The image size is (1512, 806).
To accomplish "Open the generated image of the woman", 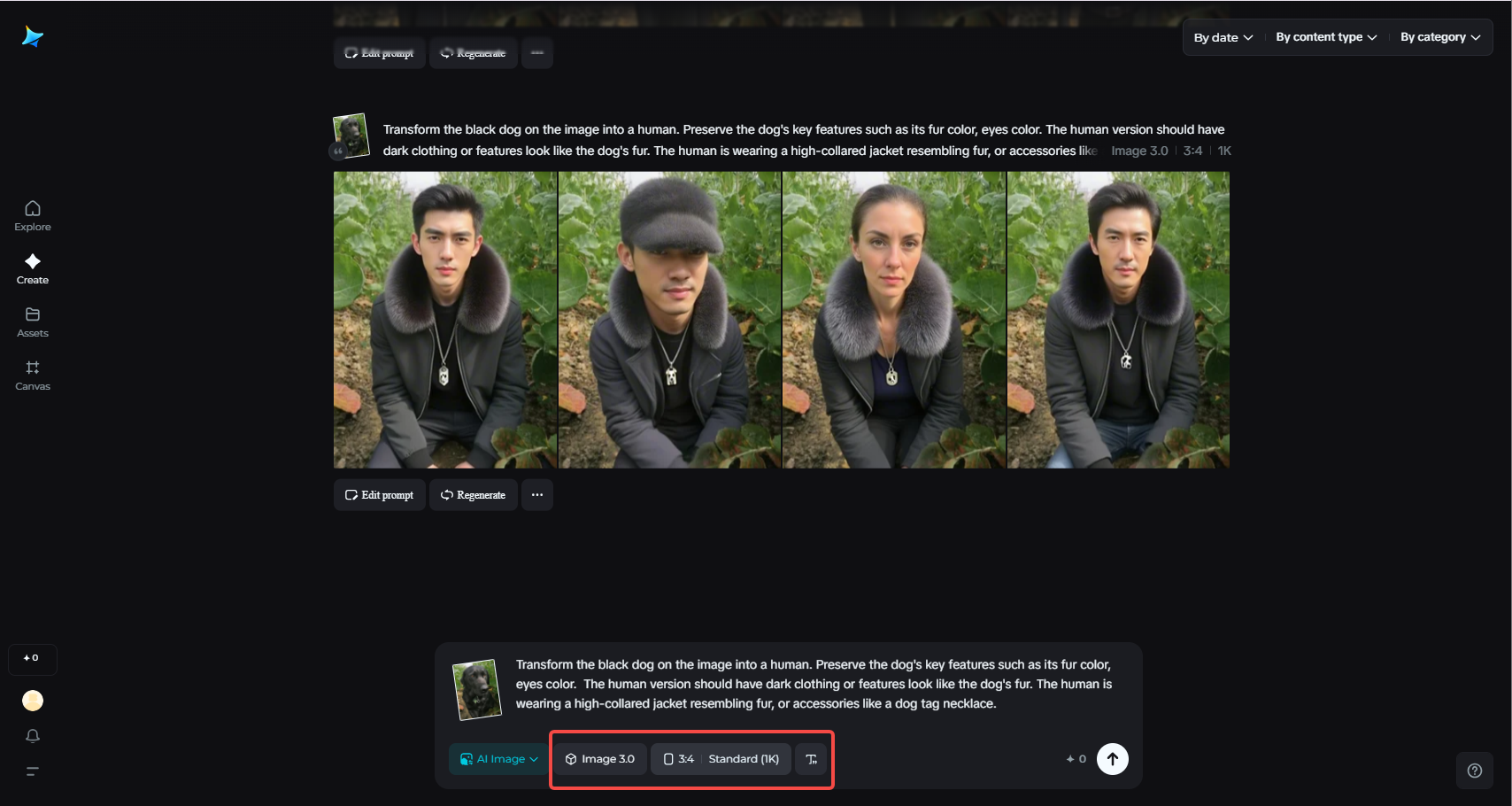I will 894,320.
